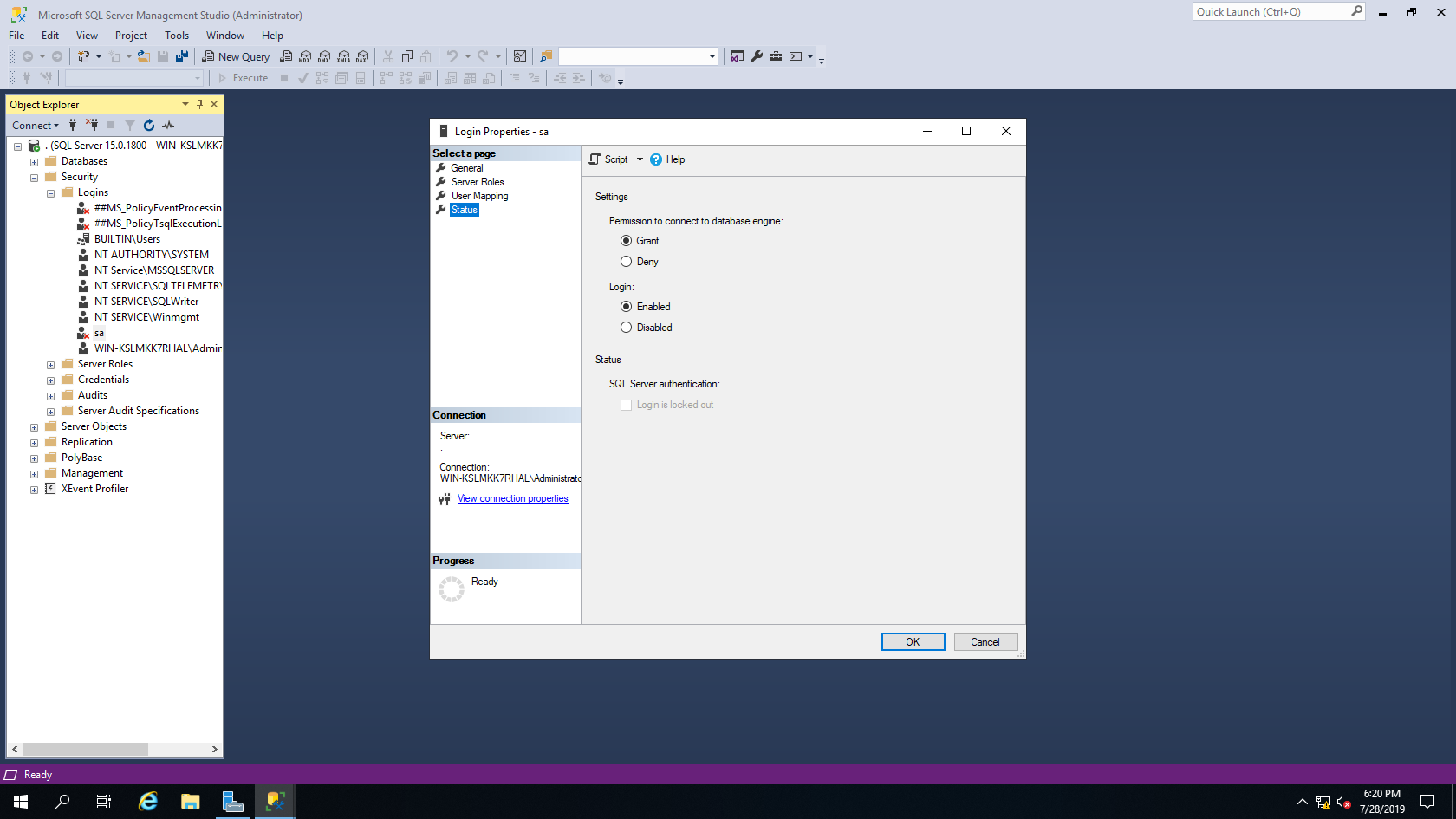Viewport: 1456px width, 819px height.
Task: Collapse the Logins node
Action: pos(50,193)
